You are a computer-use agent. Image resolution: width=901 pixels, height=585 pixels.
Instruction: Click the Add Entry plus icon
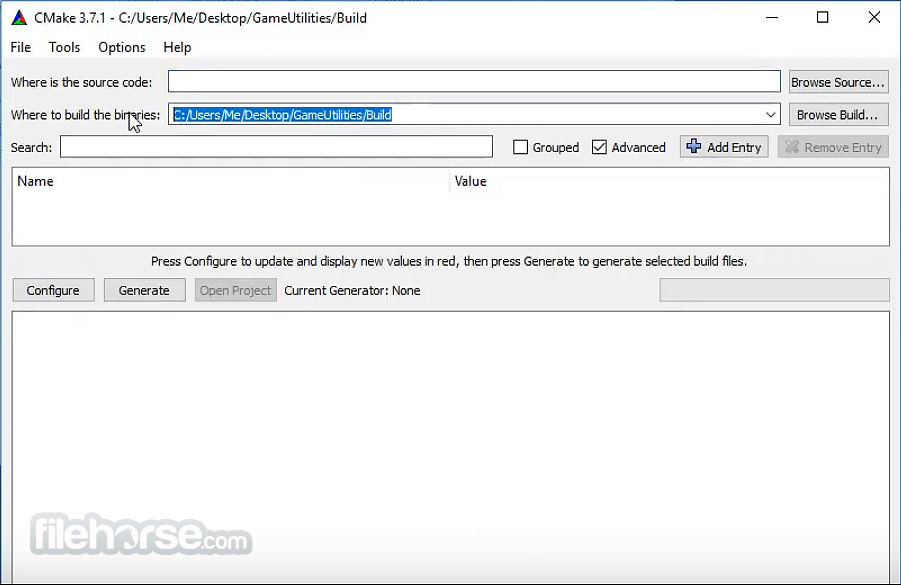pyautogui.click(x=694, y=146)
